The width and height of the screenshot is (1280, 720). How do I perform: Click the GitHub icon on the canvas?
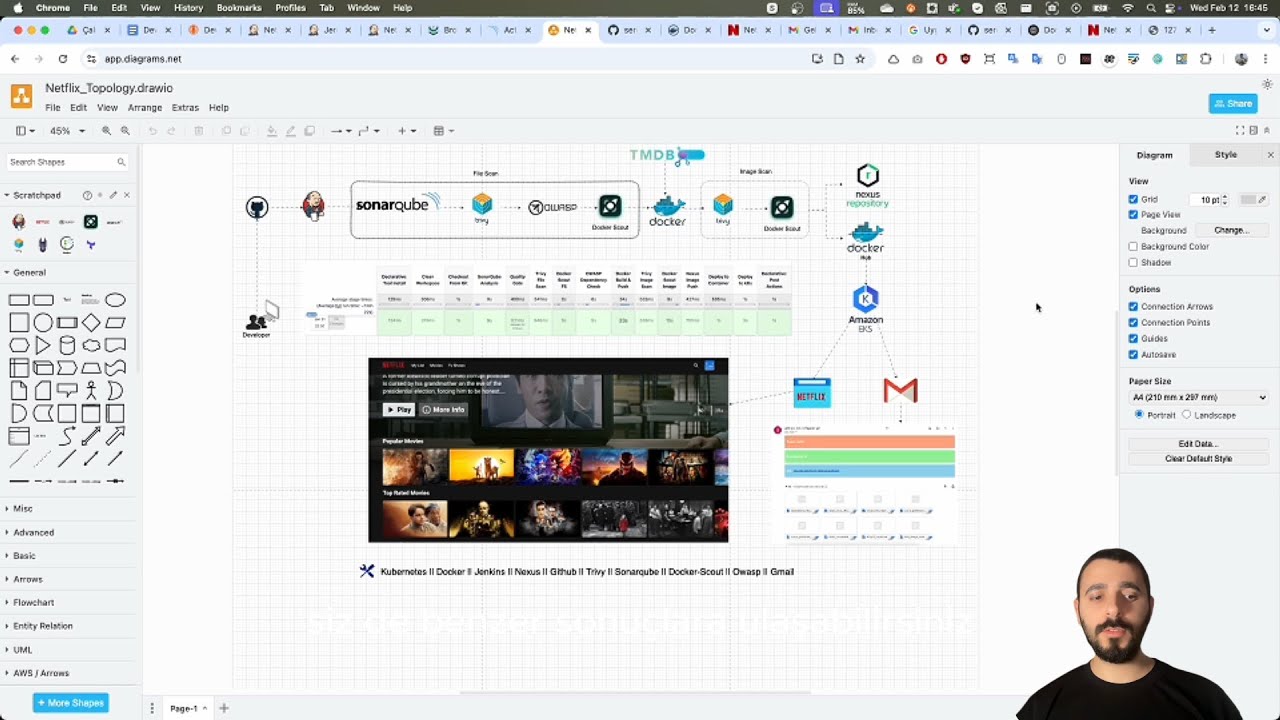click(x=257, y=207)
